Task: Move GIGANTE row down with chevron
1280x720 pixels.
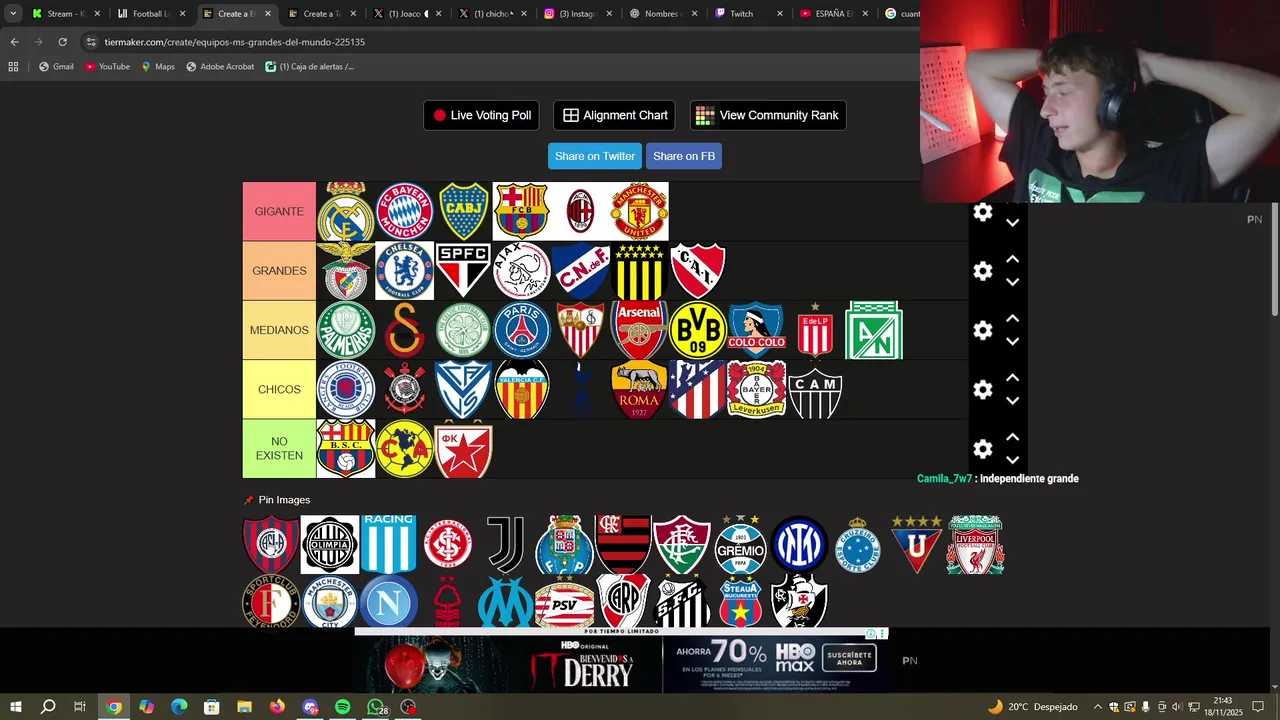Action: point(1012,223)
